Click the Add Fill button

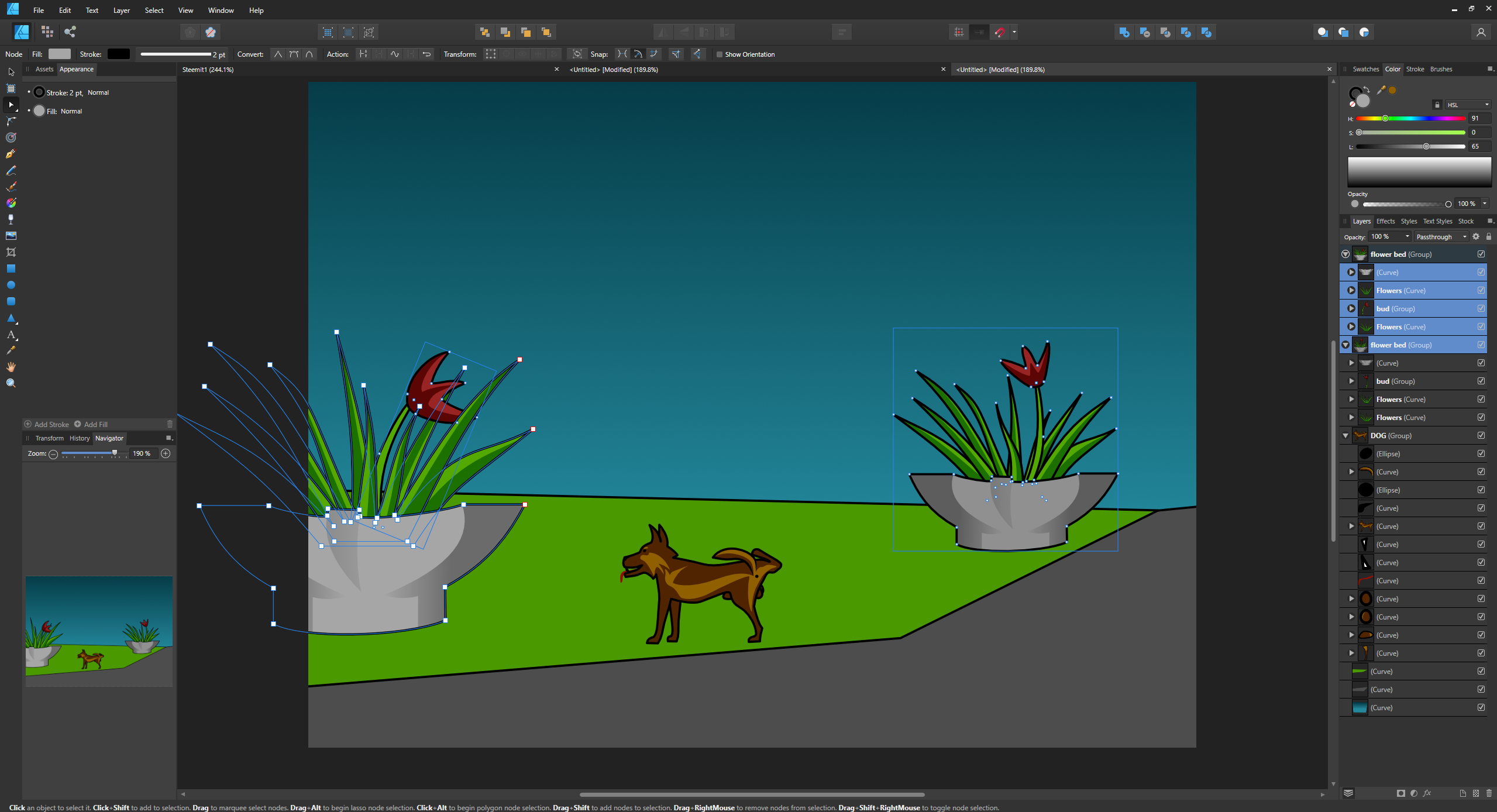(x=91, y=424)
